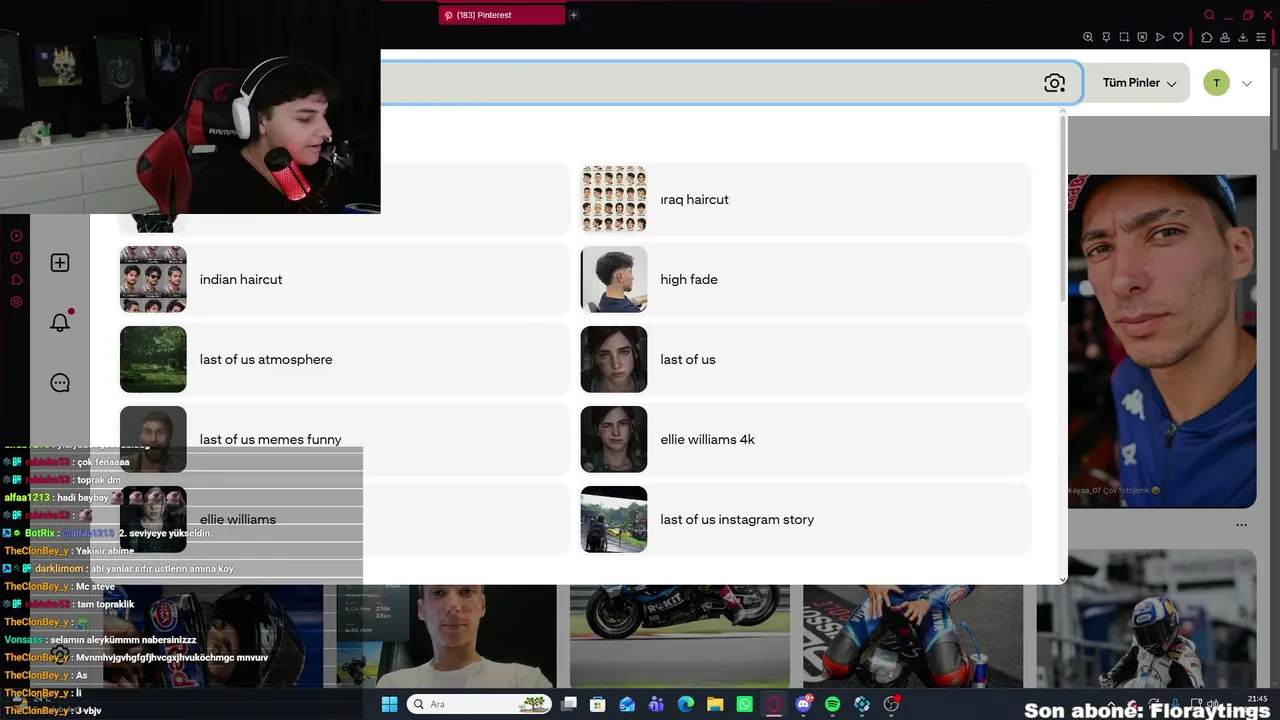Open the T profile avatar

tap(1216, 83)
